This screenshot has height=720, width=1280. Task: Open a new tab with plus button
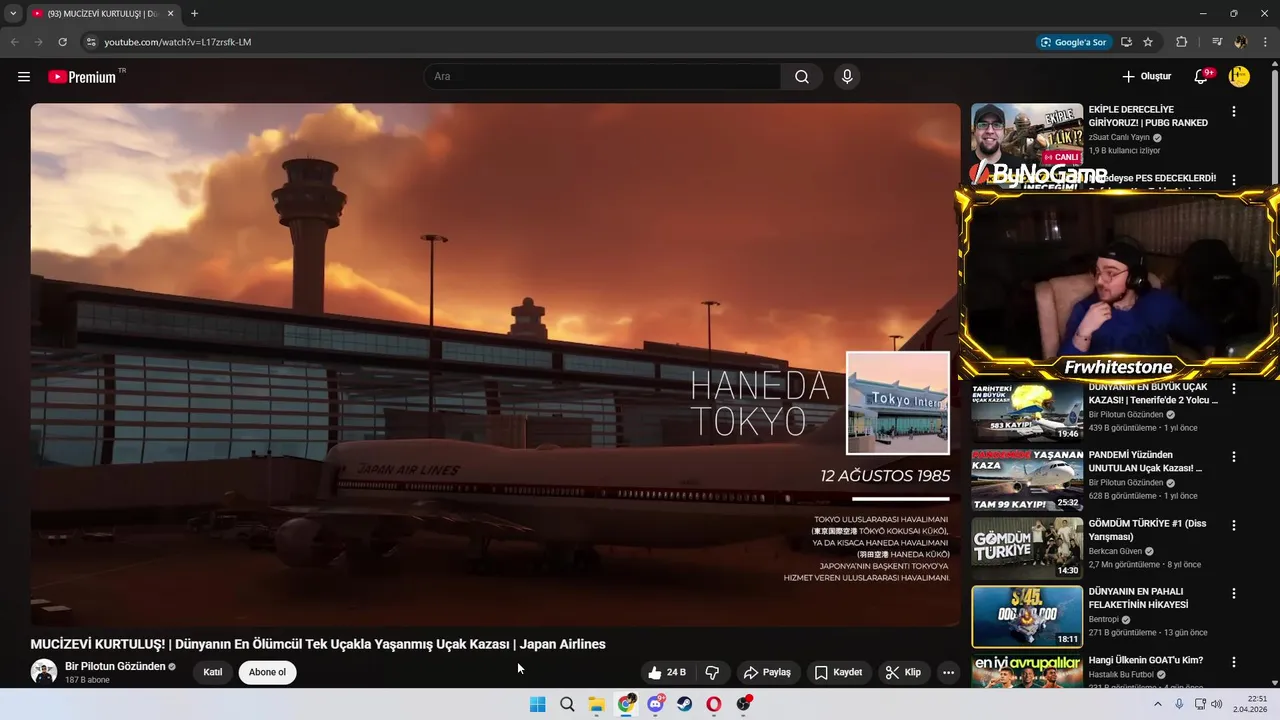pyautogui.click(x=194, y=13)
